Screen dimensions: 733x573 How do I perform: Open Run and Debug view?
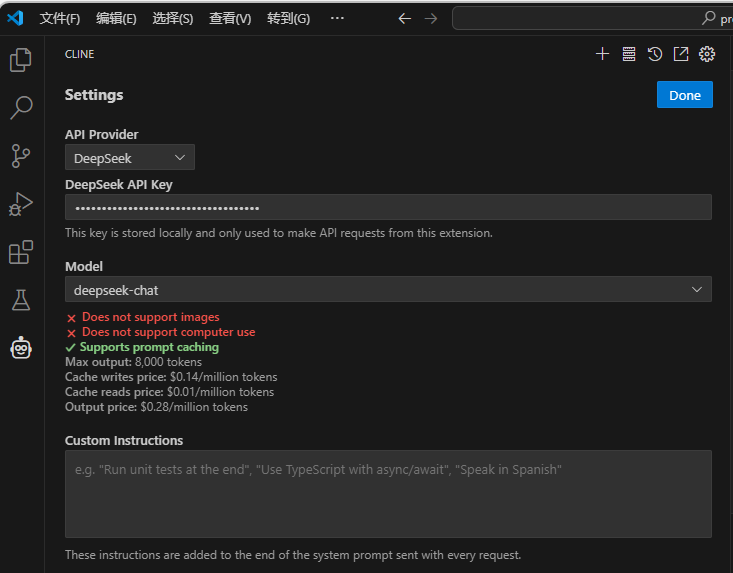tap(21, 204)
